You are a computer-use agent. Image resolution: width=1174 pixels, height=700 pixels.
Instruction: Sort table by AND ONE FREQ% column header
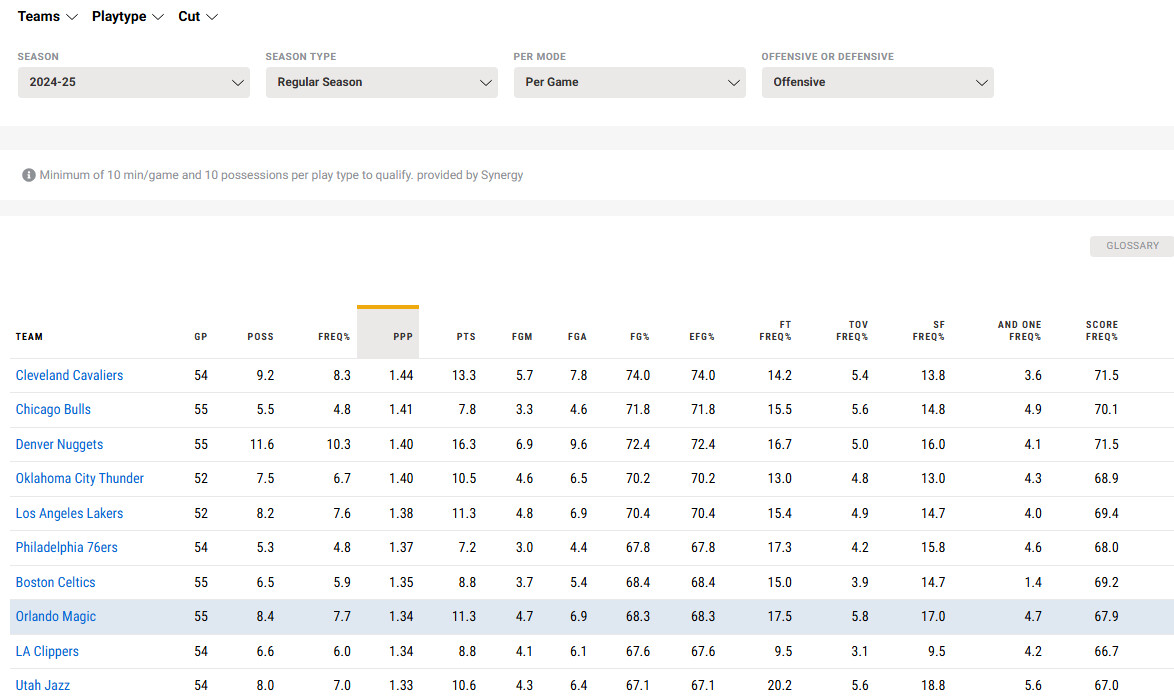tap(1019, 331)
